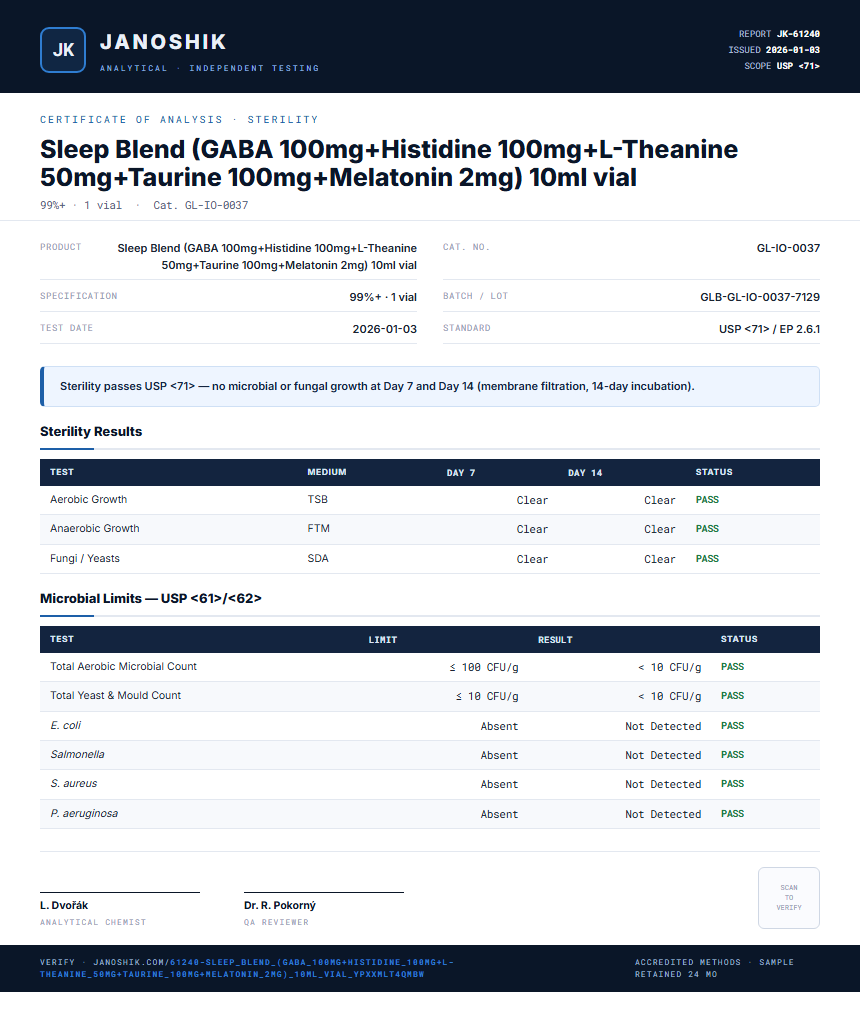
Task: Click the ≤ 10 CFU/g limit cell
Action: [x=487, y=697]
